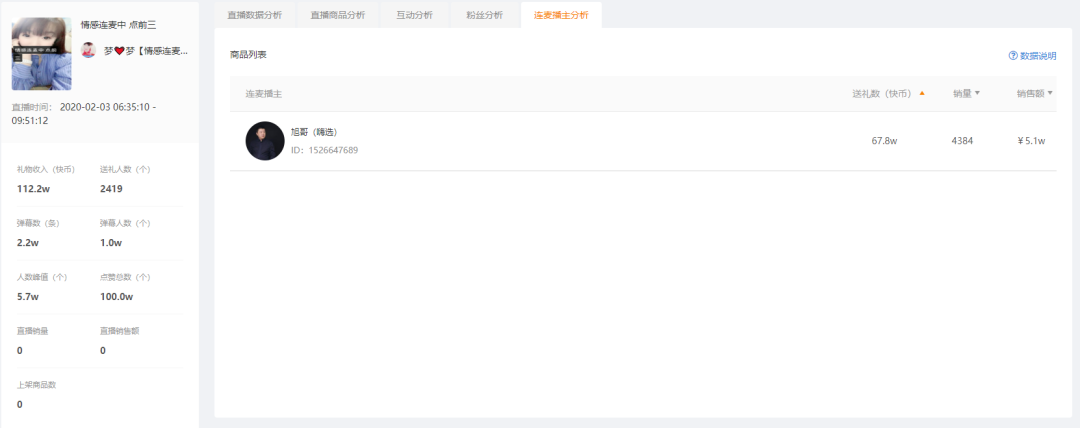Sort by 送礼数（快币）column arrow
Screen dimensions: 1080x428
[x=922, y=93]
